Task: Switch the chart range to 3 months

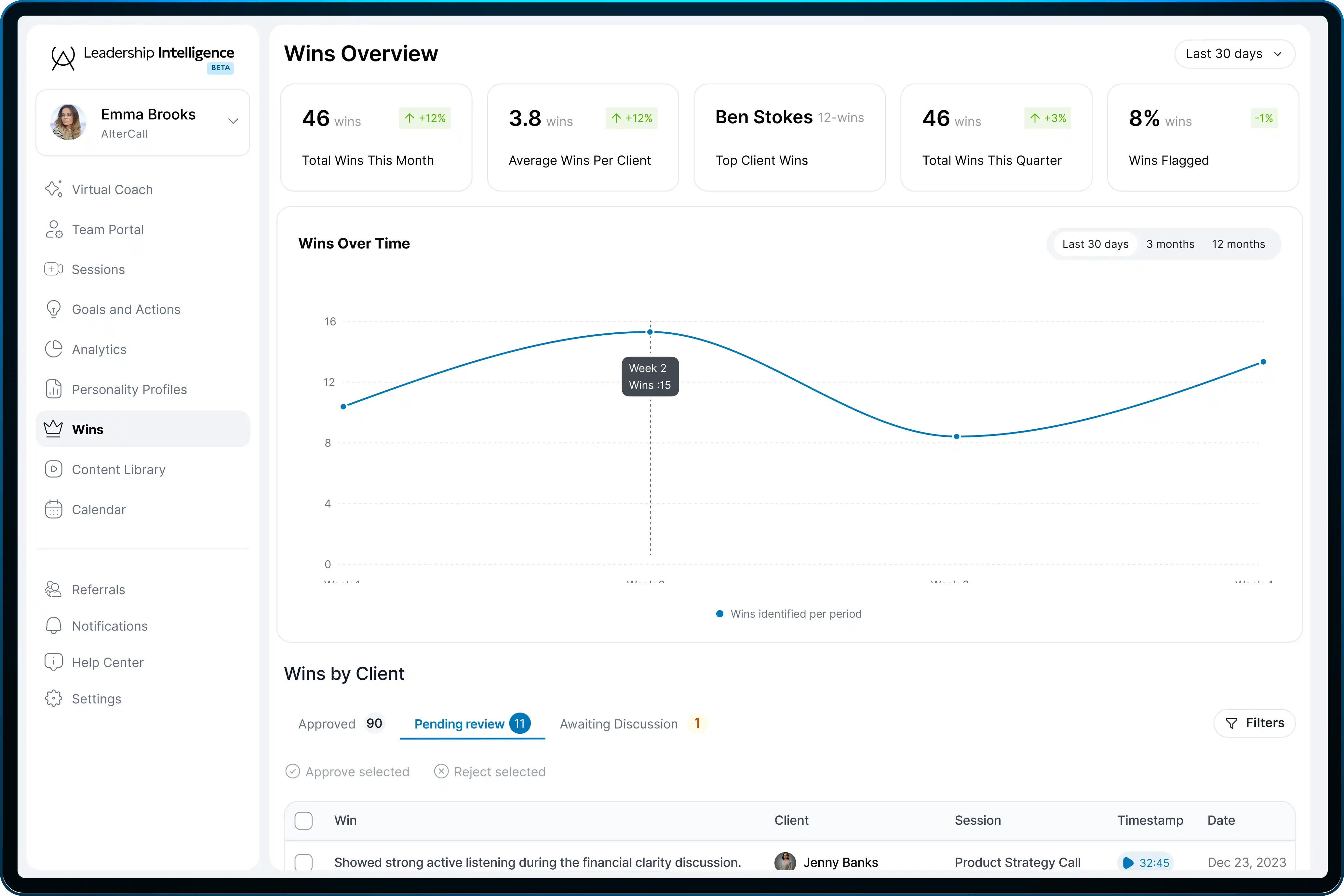Action: [1170, 244]
